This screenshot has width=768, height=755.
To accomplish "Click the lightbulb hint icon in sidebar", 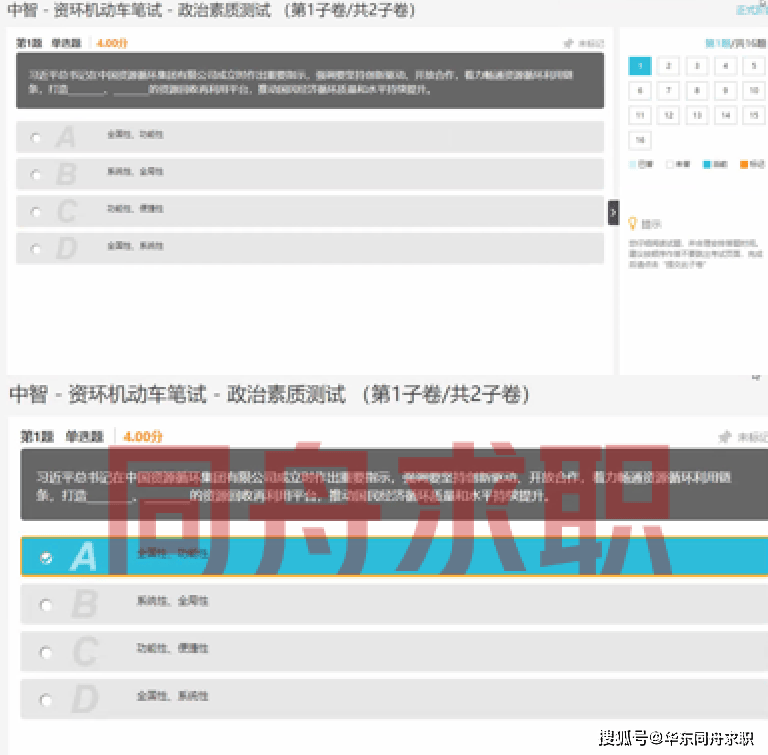I will pos(632,224).
